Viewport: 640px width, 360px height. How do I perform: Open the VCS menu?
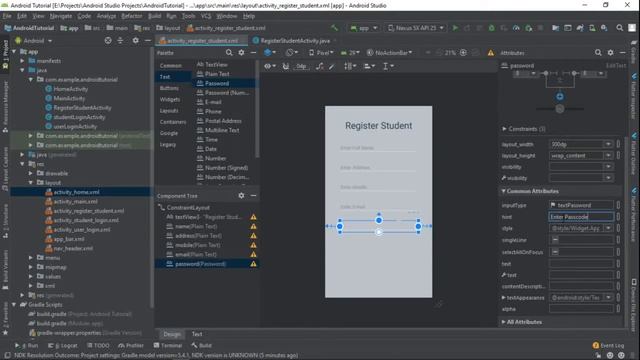(206, 16)
